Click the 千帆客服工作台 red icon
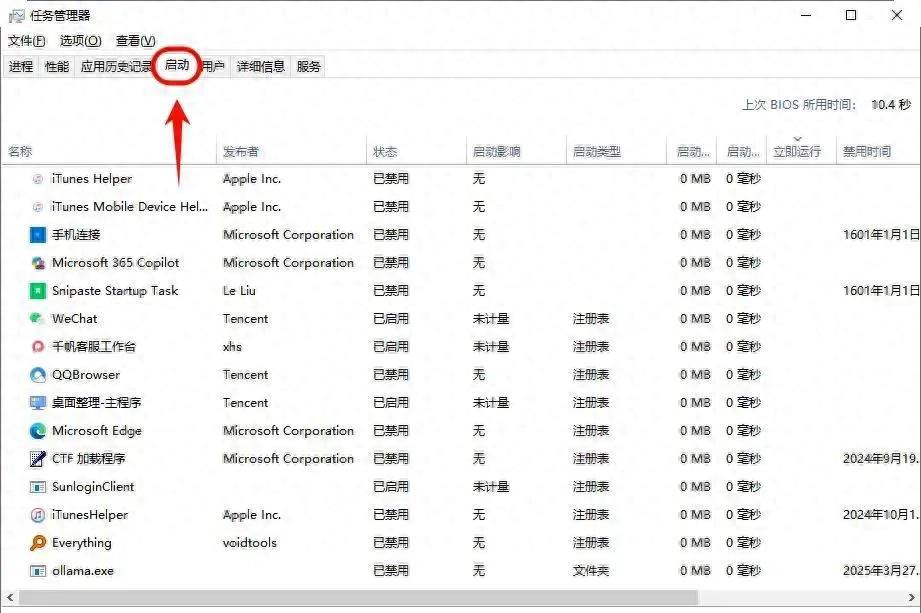This screenshot has height=613, width=921. pos(38,346)
